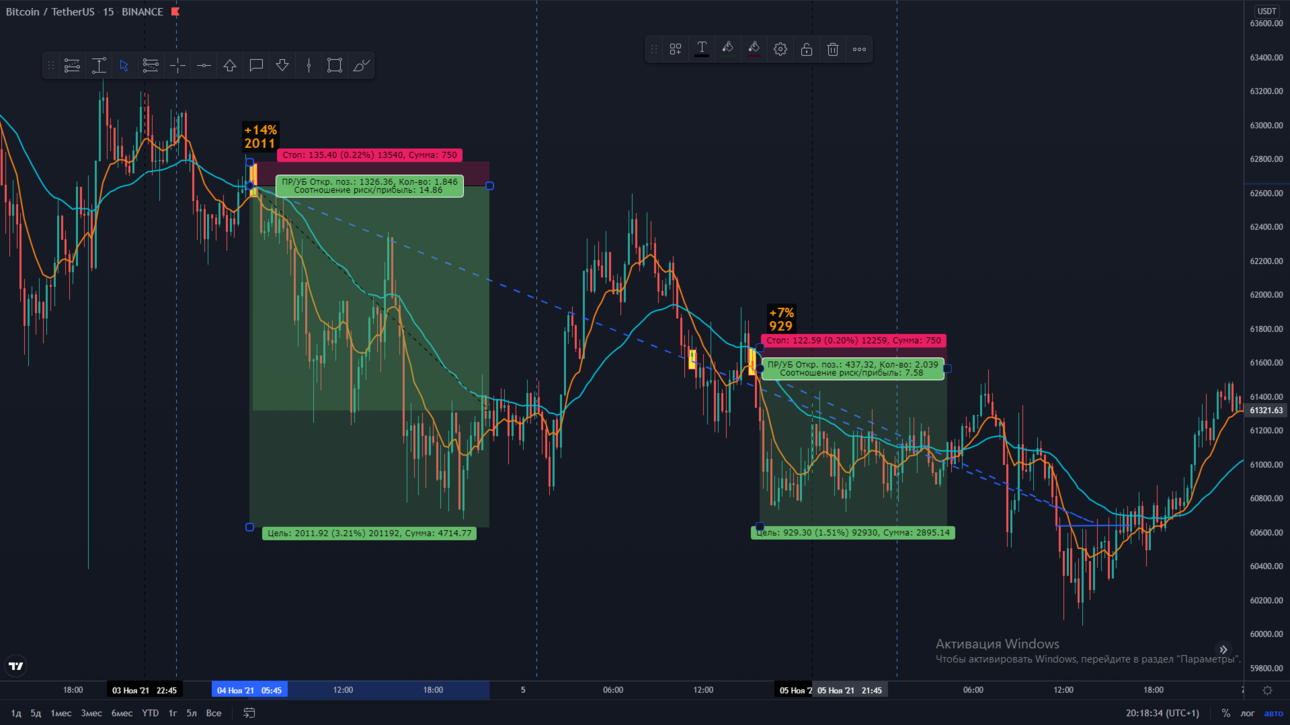The width and height of the screenshot is (1290, 725).
Task: Click the TradingView logo button
Action: pos(16,666)
